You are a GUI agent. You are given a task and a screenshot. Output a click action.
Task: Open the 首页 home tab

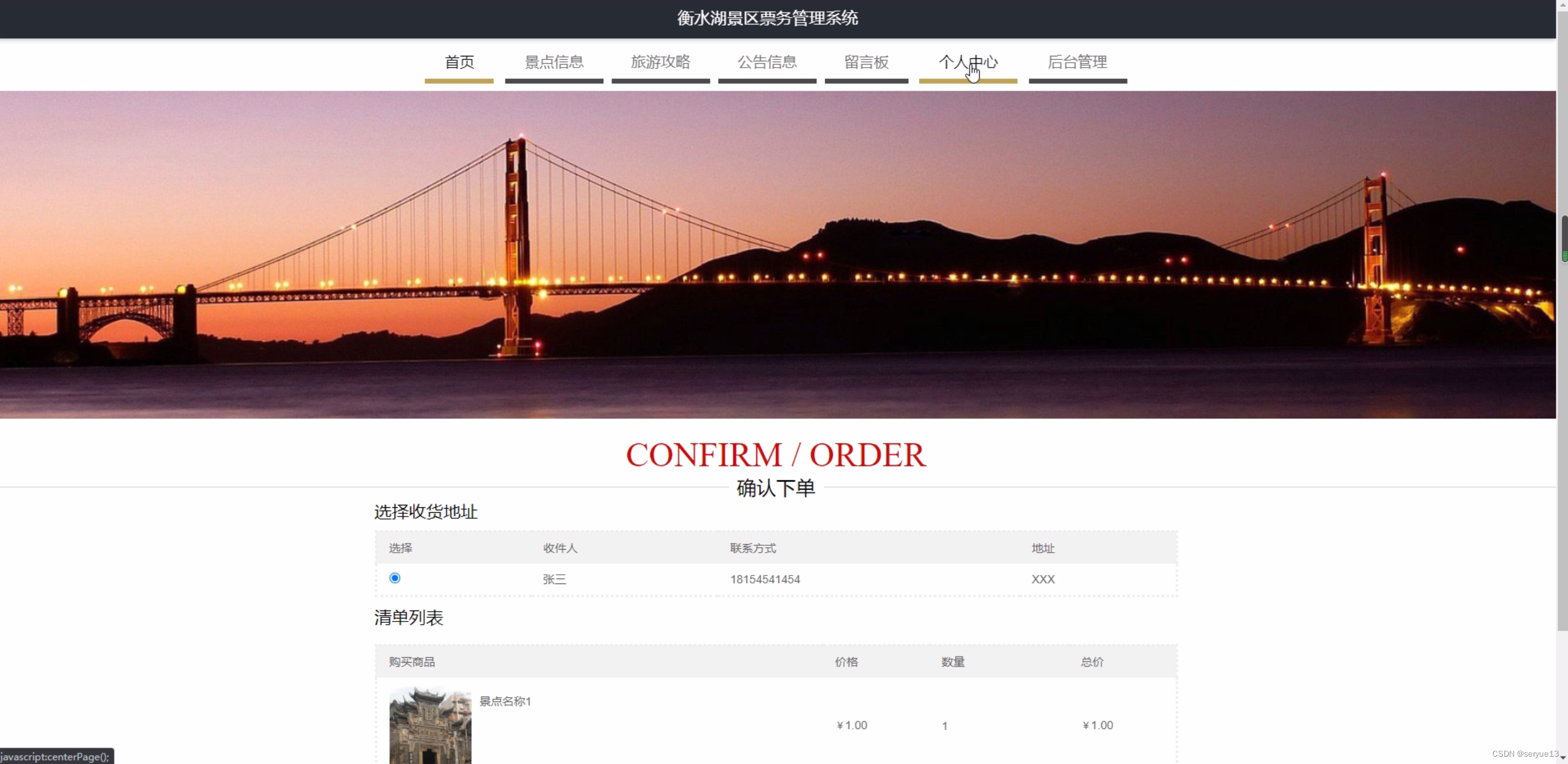click(x=459, y=62)
